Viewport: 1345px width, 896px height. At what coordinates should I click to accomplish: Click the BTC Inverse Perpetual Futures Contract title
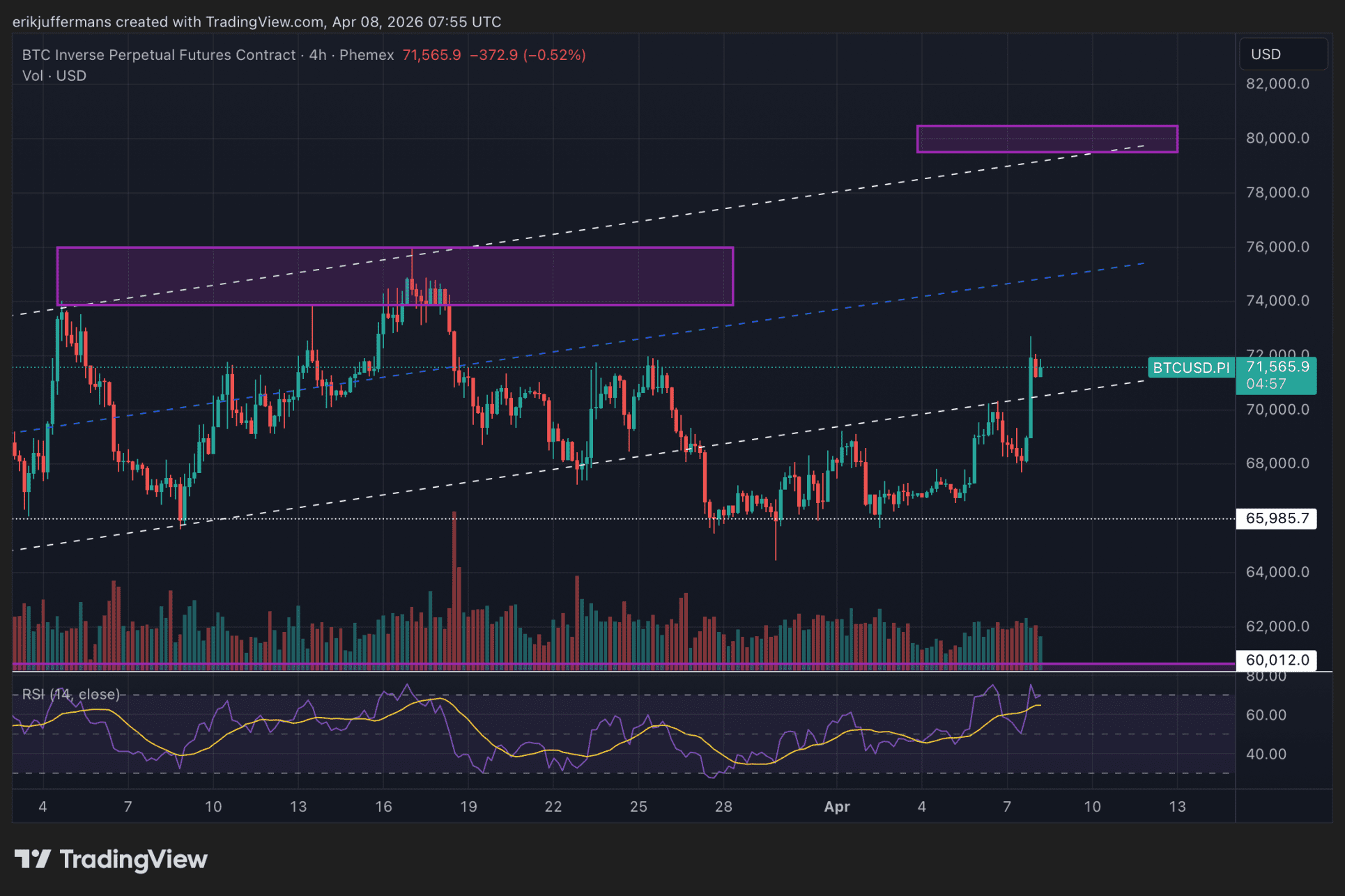159,55
